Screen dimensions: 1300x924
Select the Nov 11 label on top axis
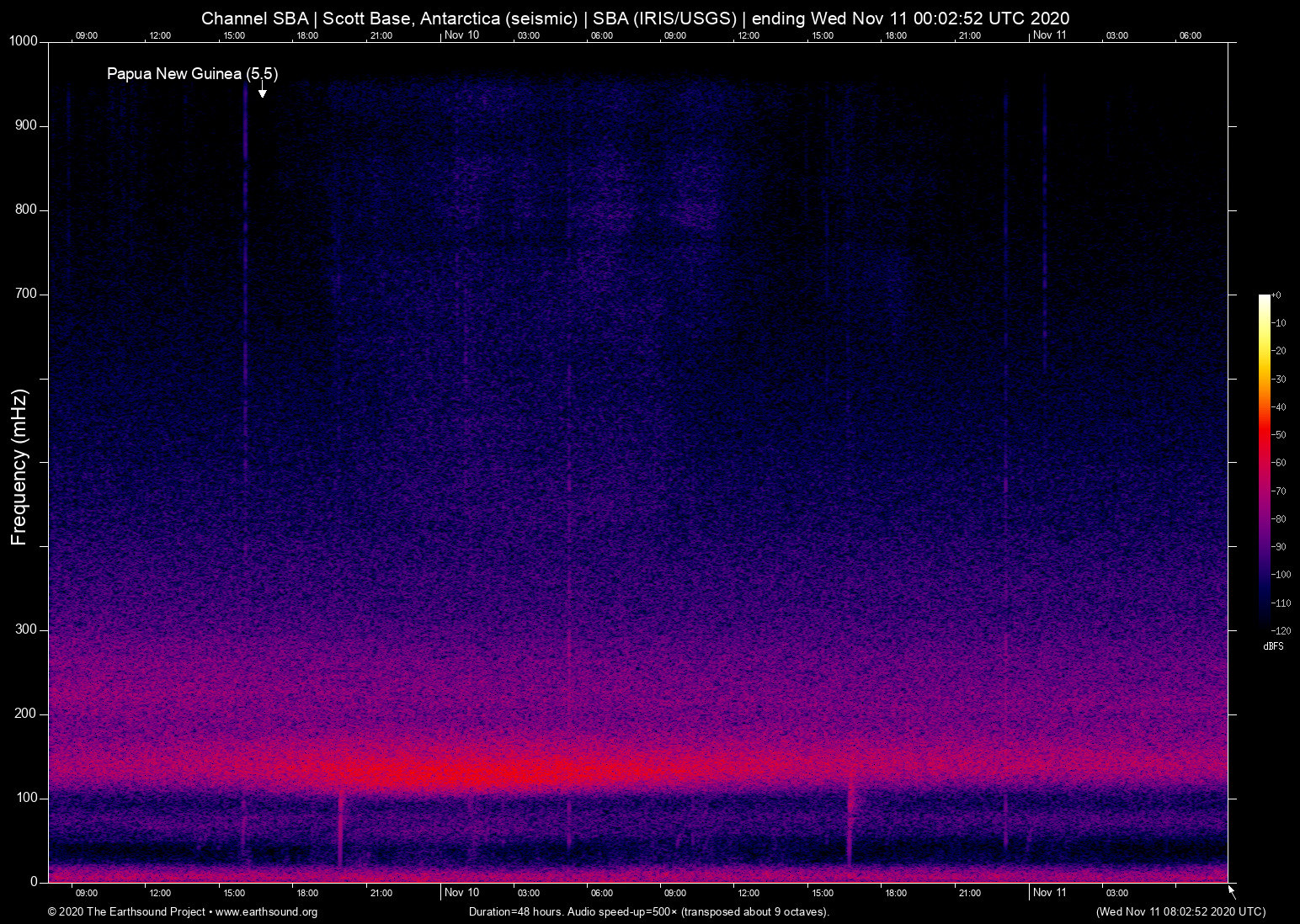[1049, 35]
